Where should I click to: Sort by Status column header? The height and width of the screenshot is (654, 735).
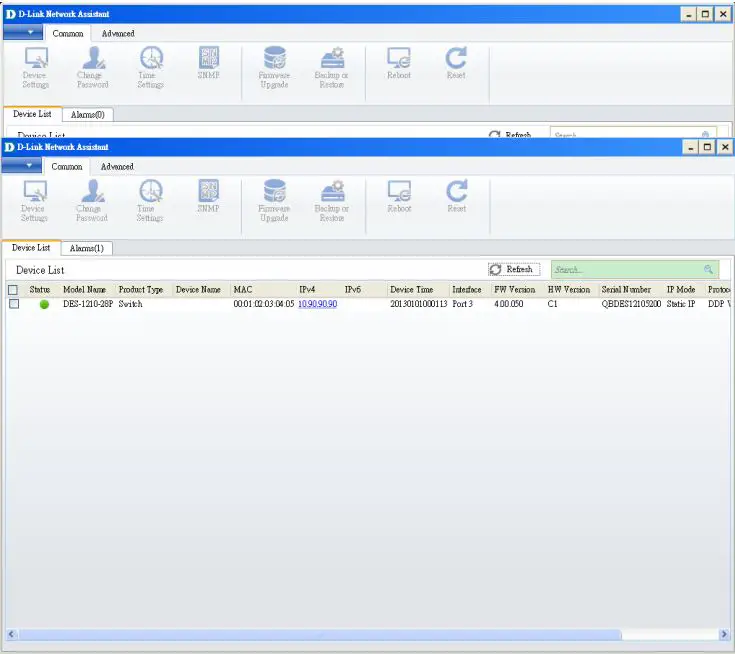(39, 290)
